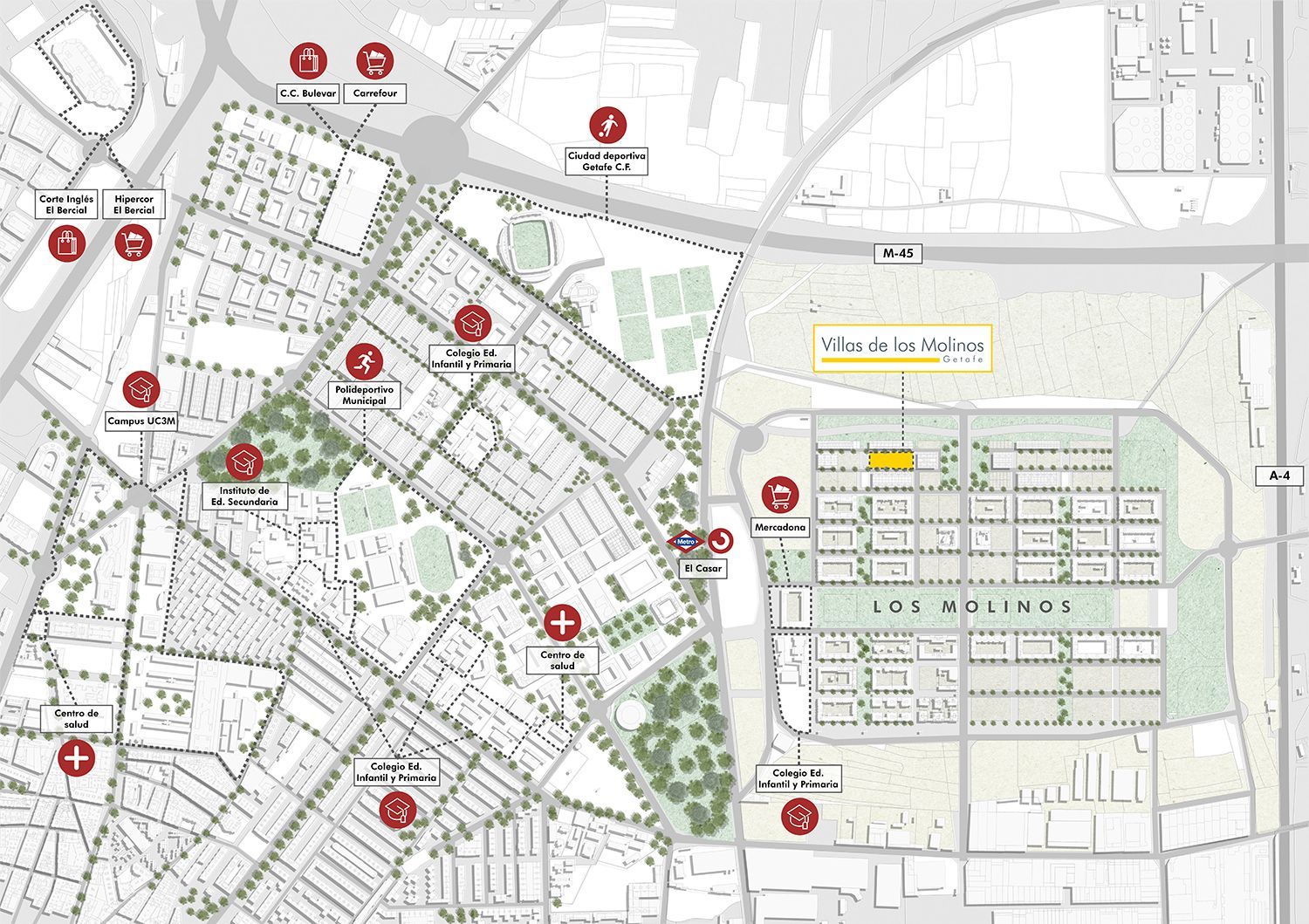The image size is (1309, 924).
Task: Select the Mercadona shopping cart icon
Action: click(779, 495)
